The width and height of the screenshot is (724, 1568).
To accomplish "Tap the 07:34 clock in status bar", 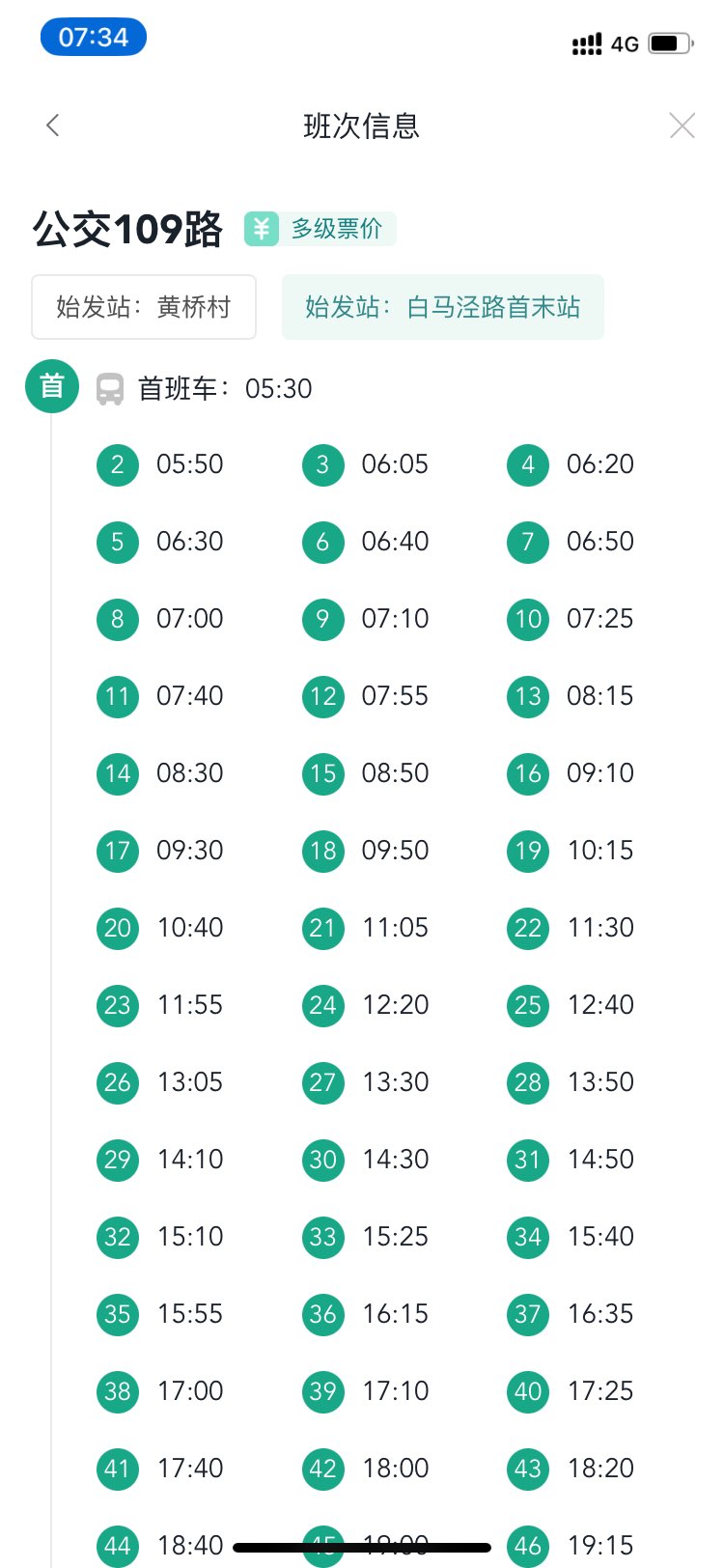I will [93, 38].
